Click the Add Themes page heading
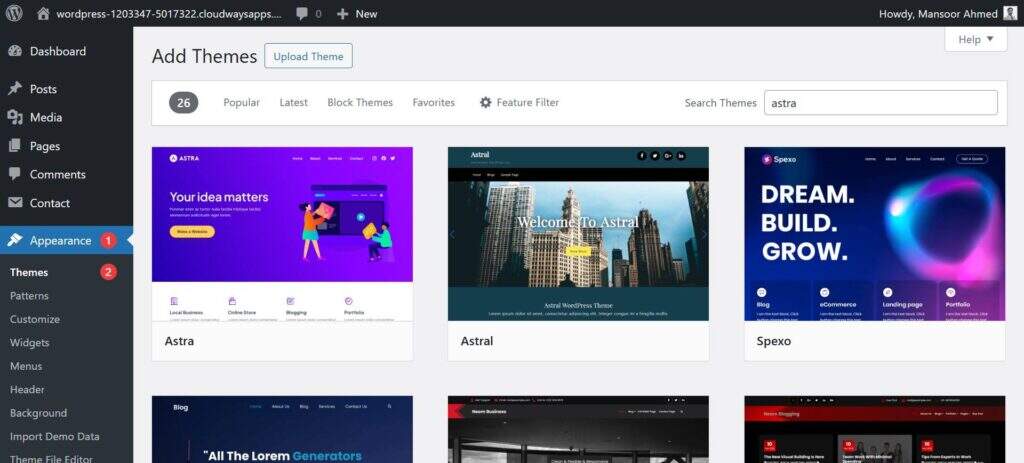1024x463 pixels. point(204,56)
